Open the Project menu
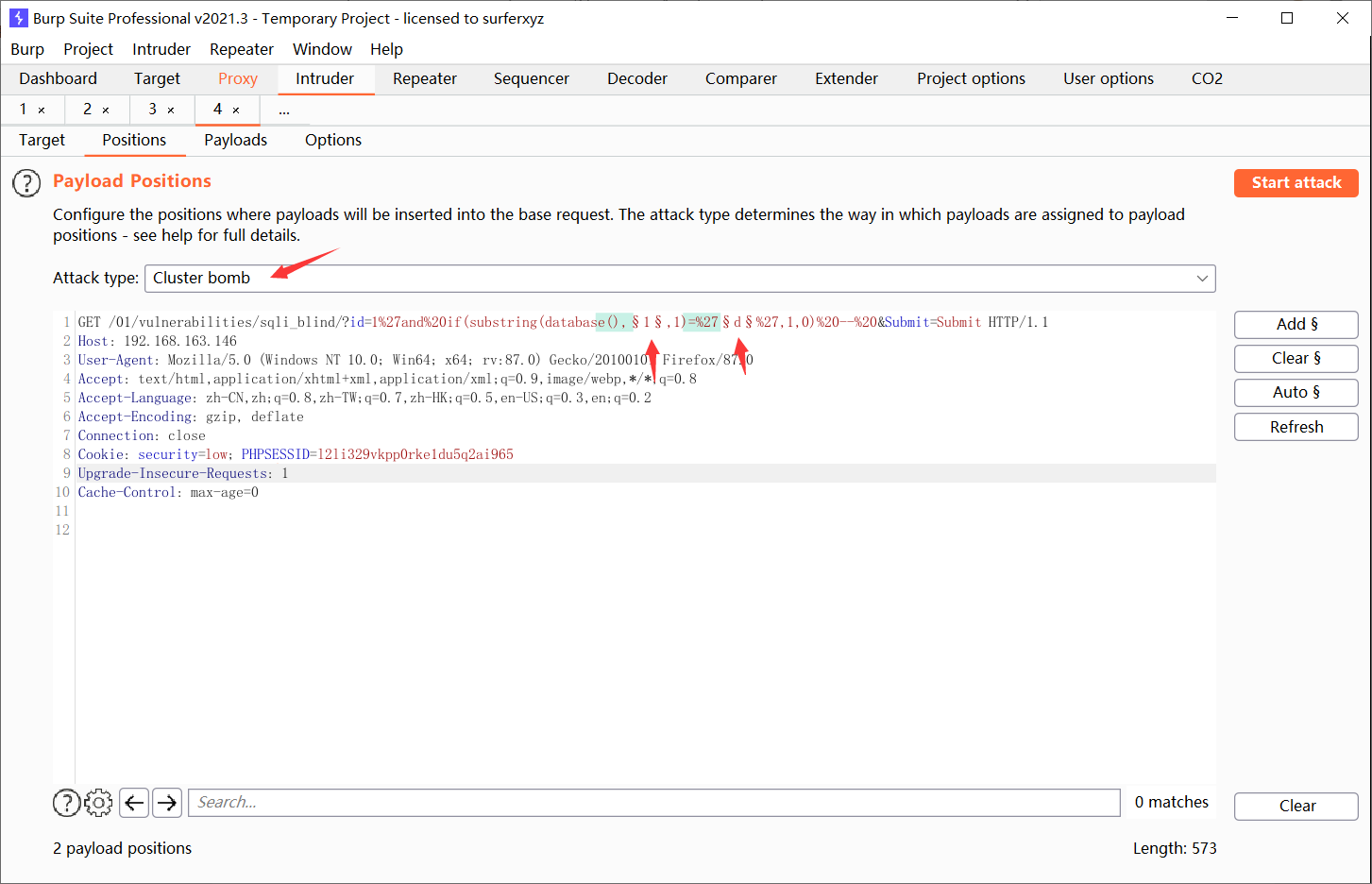This screenshot has width=1372, height=884. coord(88,49)
